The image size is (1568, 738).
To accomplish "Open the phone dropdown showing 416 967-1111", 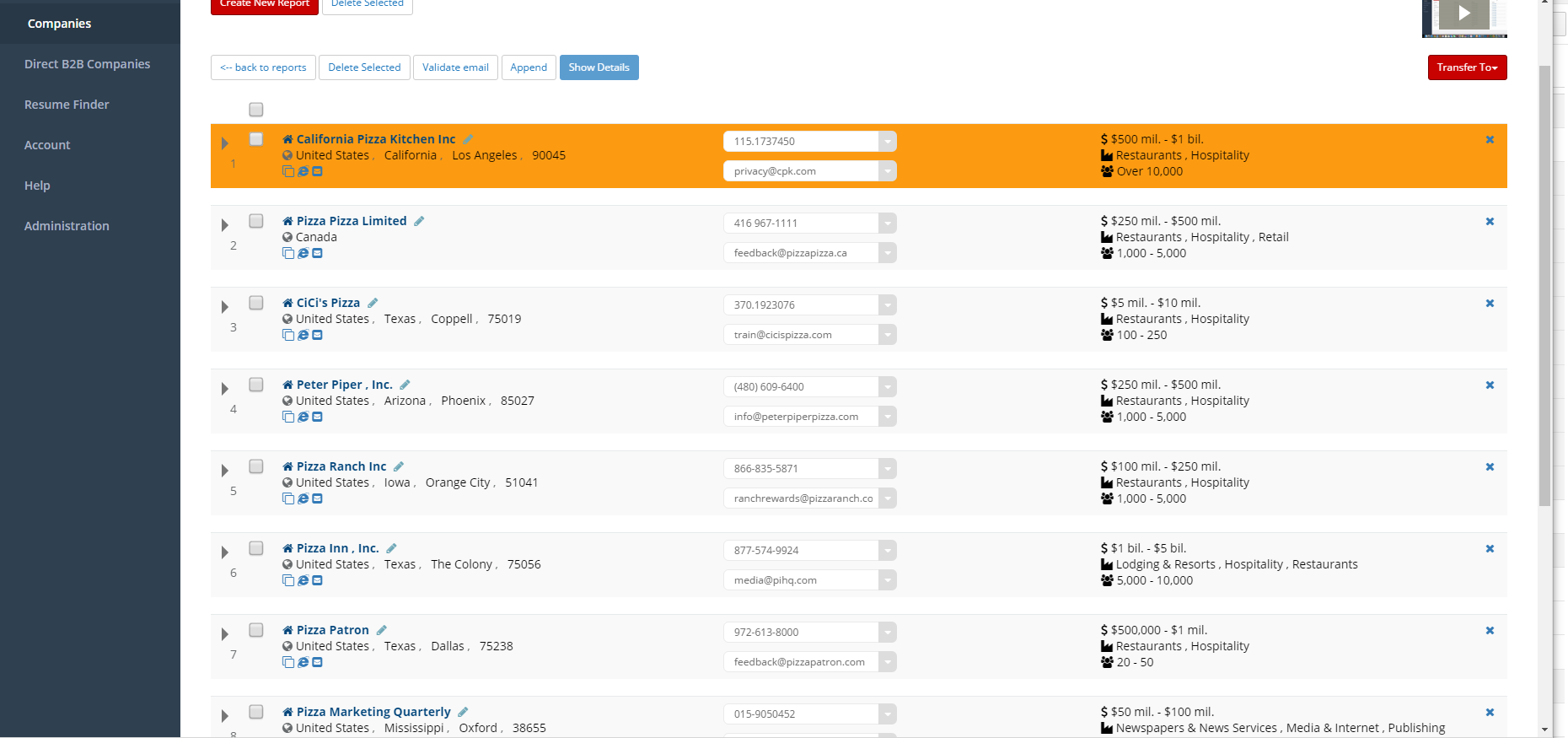I will click(887, 224).
